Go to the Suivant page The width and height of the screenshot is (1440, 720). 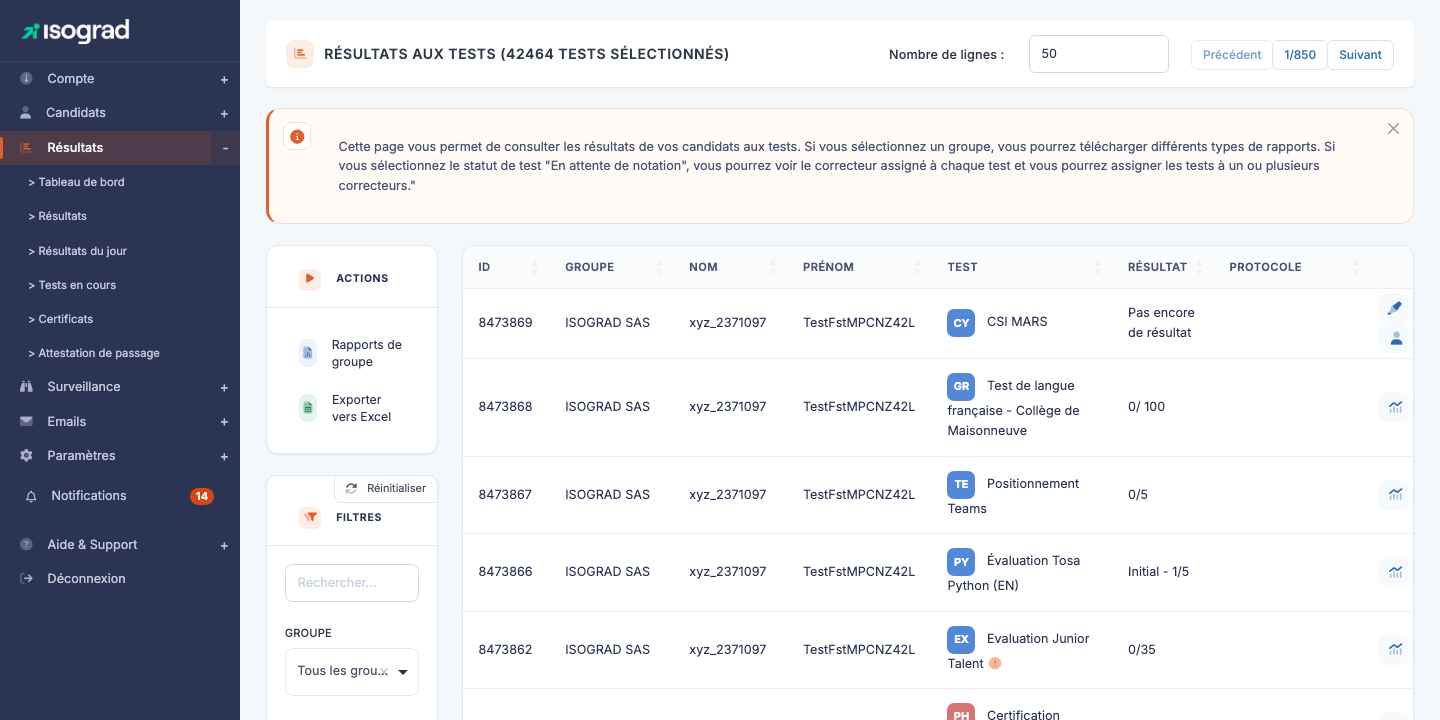click(1360, 55)
